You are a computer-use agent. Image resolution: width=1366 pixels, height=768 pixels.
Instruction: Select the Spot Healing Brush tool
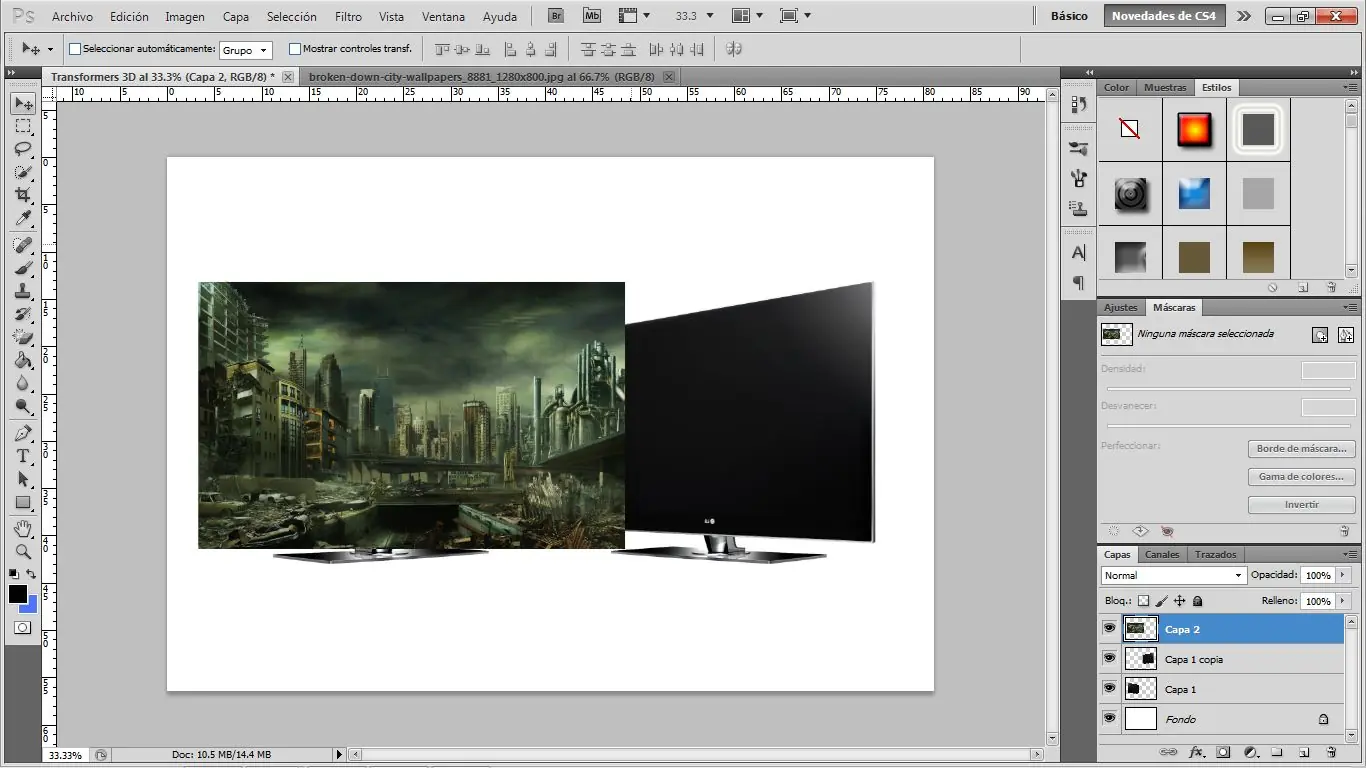[x=23, y=245]
